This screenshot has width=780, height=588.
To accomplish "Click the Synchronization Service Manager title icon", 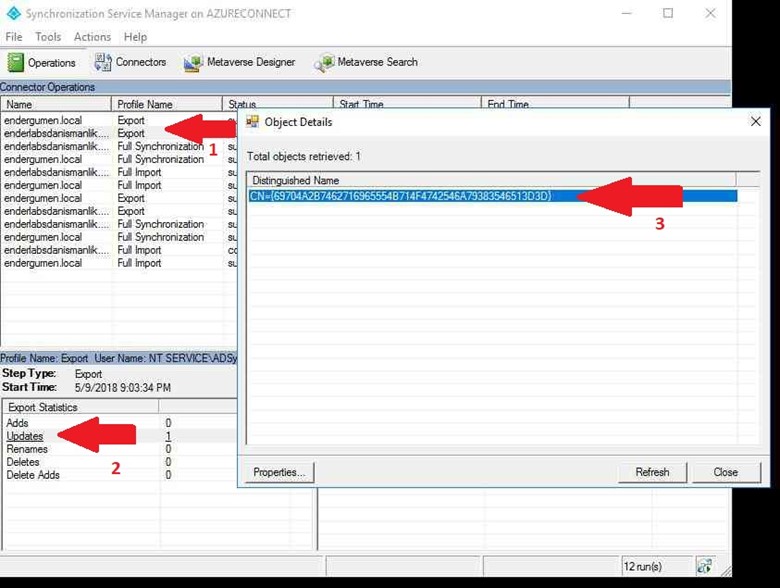I will pyautogui.click(x=13, y=14).
